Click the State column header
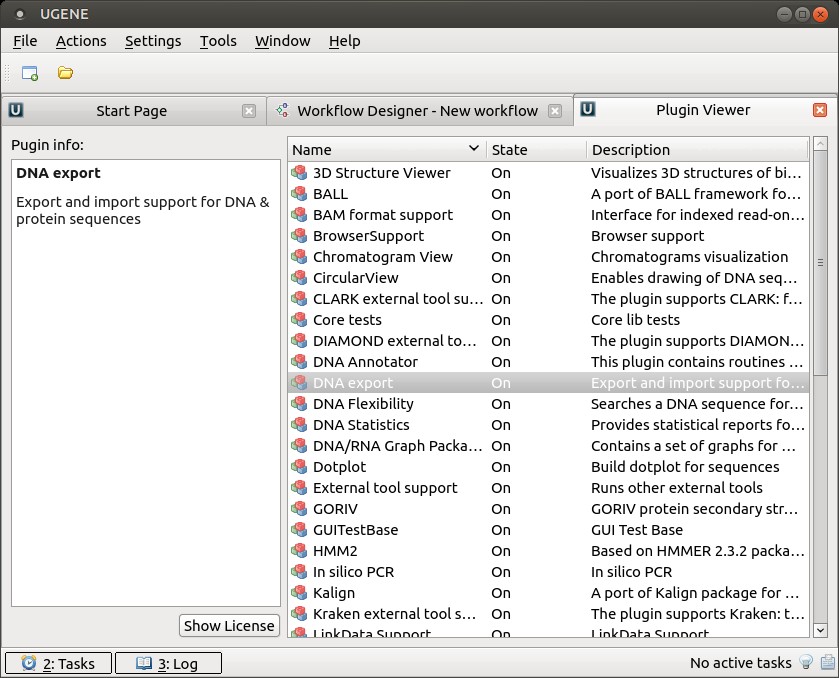Screen dimensions: 839x678 537,149
